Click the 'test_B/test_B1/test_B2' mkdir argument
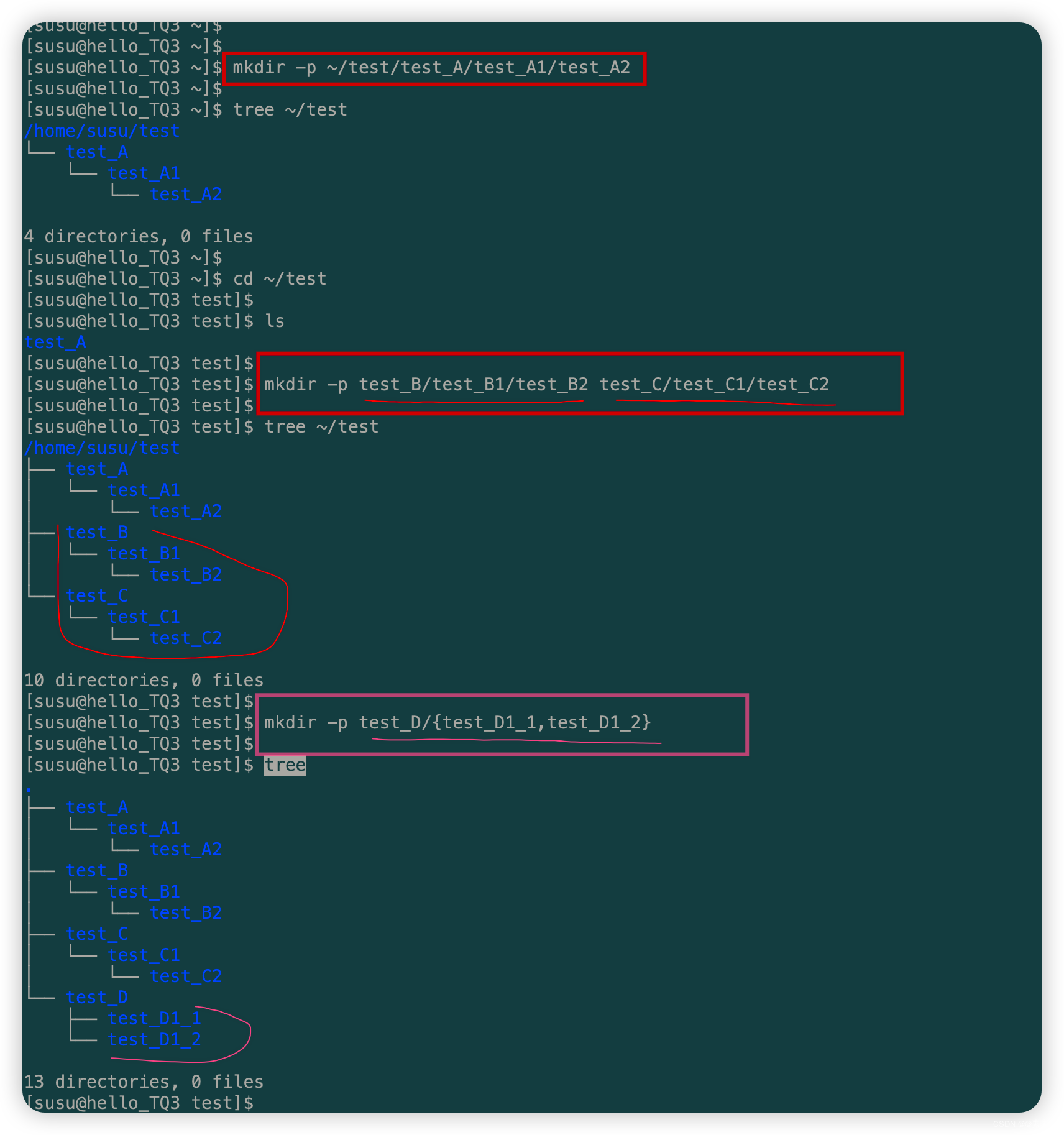Screen dimensions: 1064x1135 [x=474, y=385]
